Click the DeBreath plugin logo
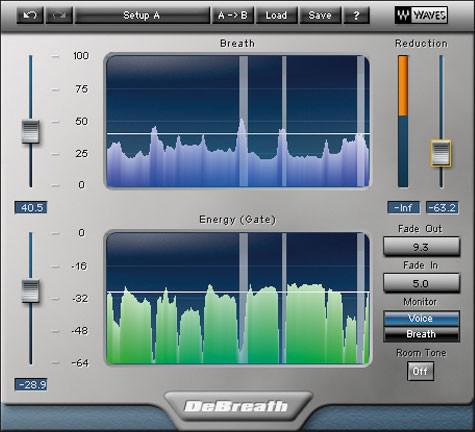This screenshot has height=432, width=475. pyautogui.click(x=236, y=406)
